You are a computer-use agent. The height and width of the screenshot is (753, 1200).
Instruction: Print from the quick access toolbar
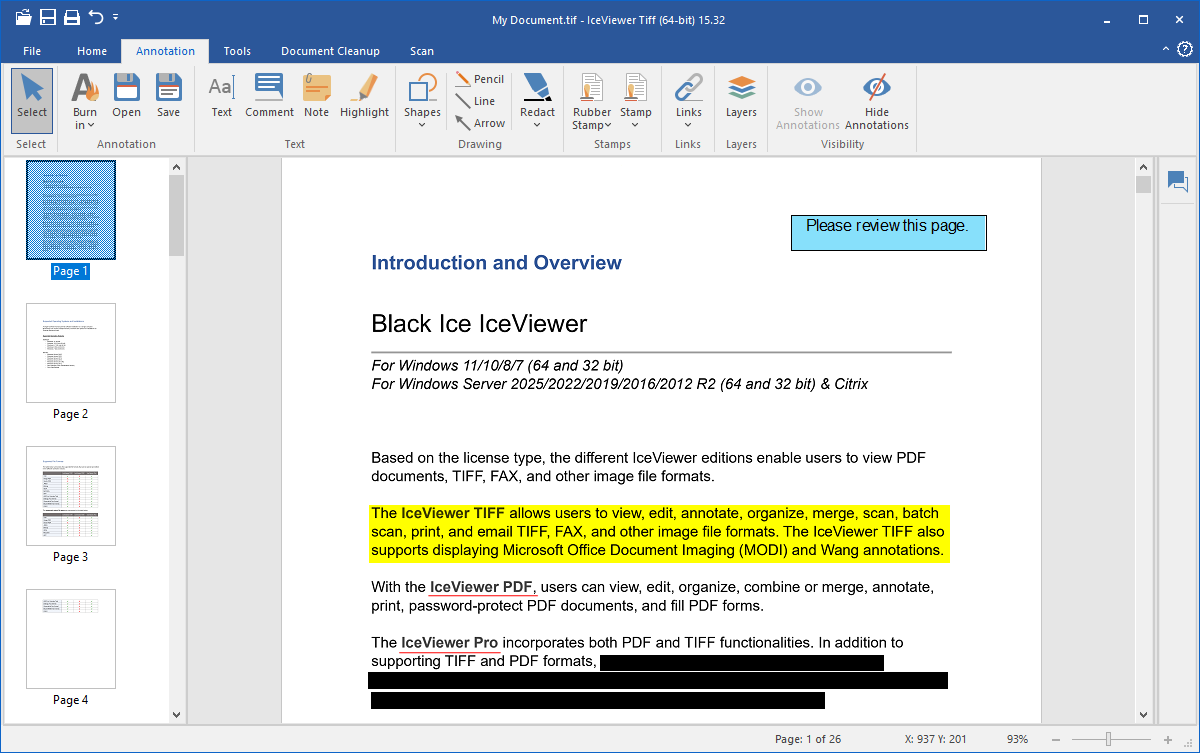pyautogui.click(x=72, y=17)
